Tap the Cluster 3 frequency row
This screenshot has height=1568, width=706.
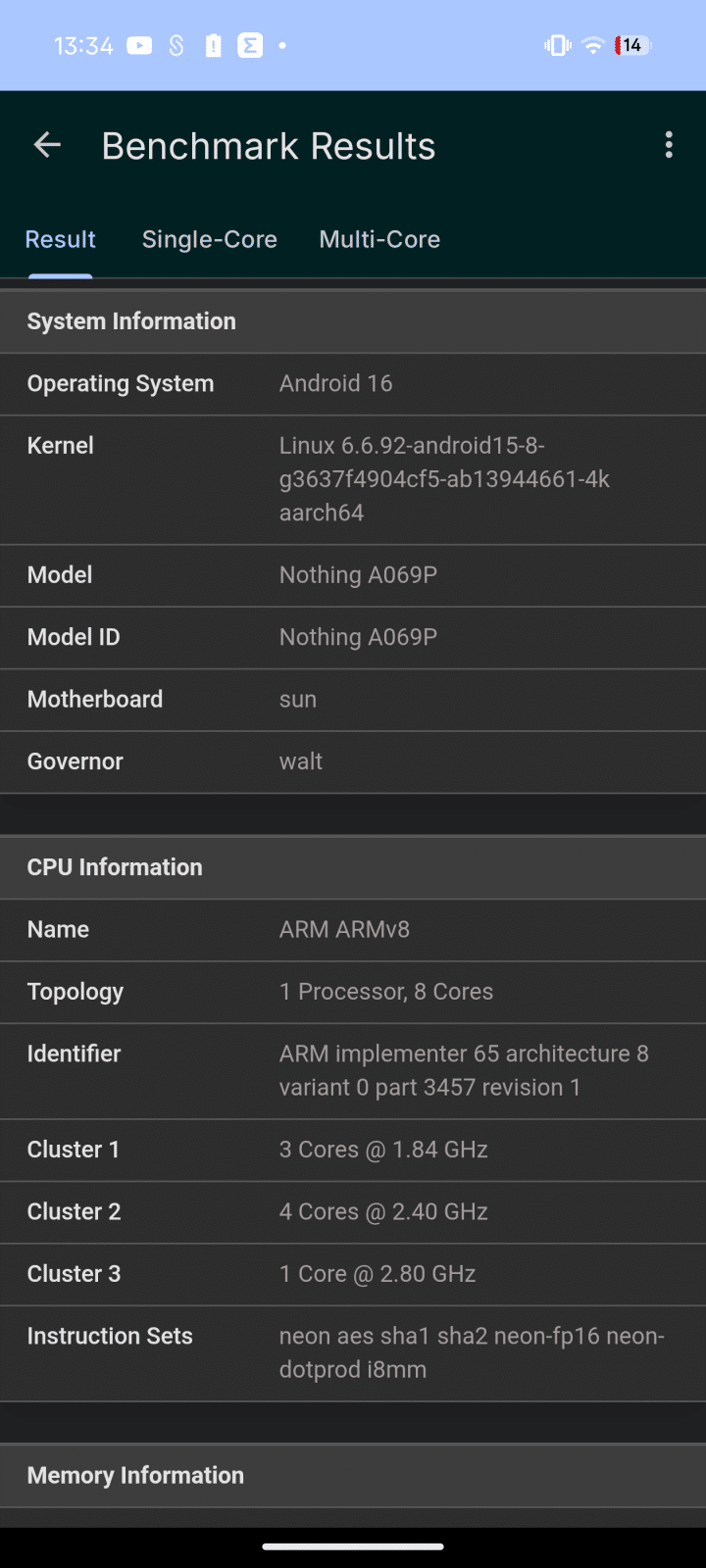coord(353,1273)
